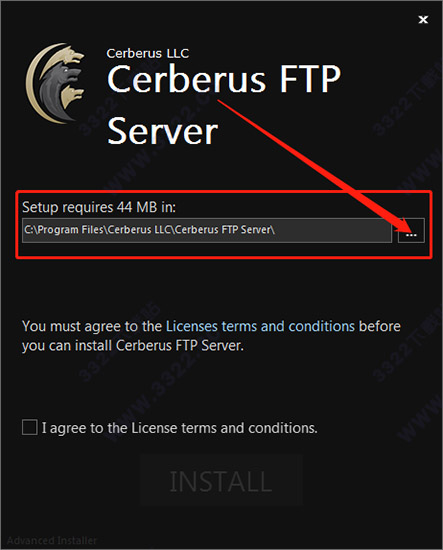The width and height of the screenshot is (443, 550).
Task: Click the 'Advanced Installer' footer text
Action: pos(52,541)
